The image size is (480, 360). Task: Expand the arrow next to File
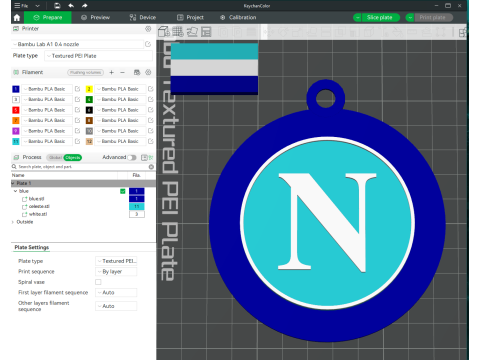(x=37, y=6)
